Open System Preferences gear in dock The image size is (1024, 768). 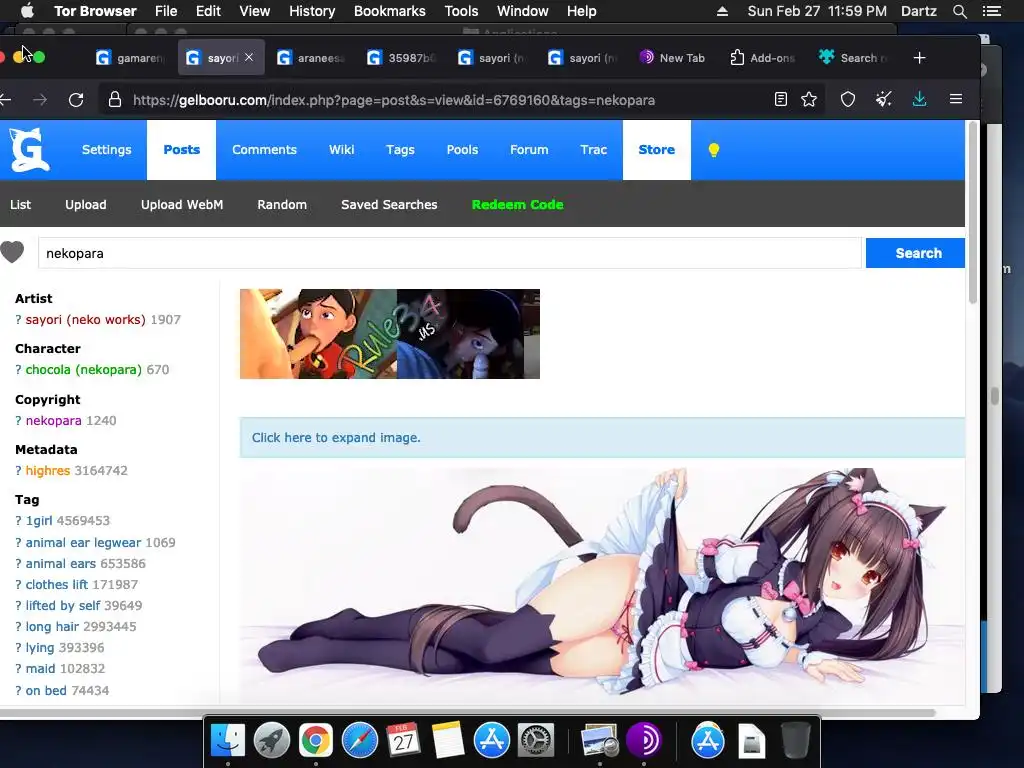point(536,741)
